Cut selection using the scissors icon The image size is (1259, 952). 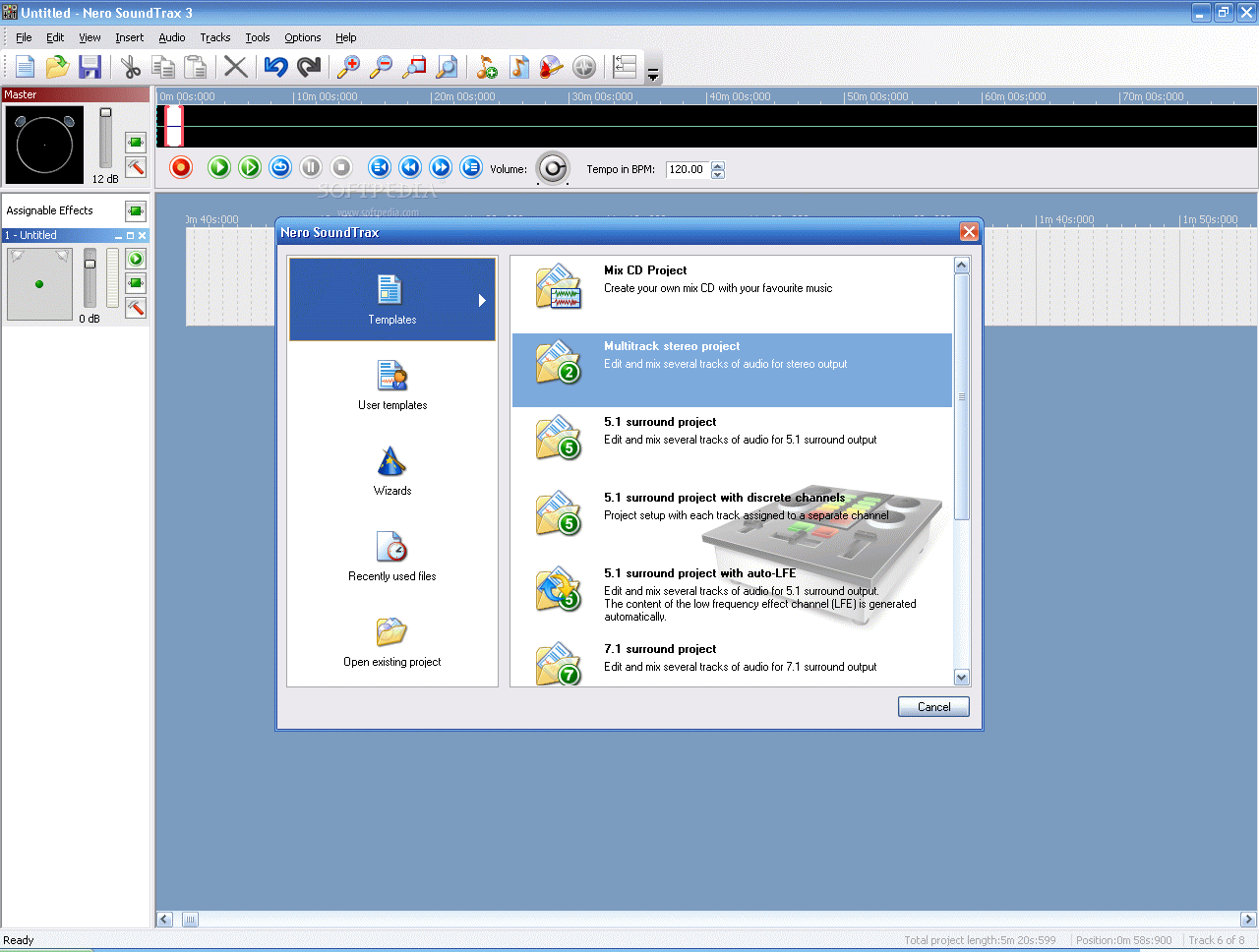pos(131,67)
